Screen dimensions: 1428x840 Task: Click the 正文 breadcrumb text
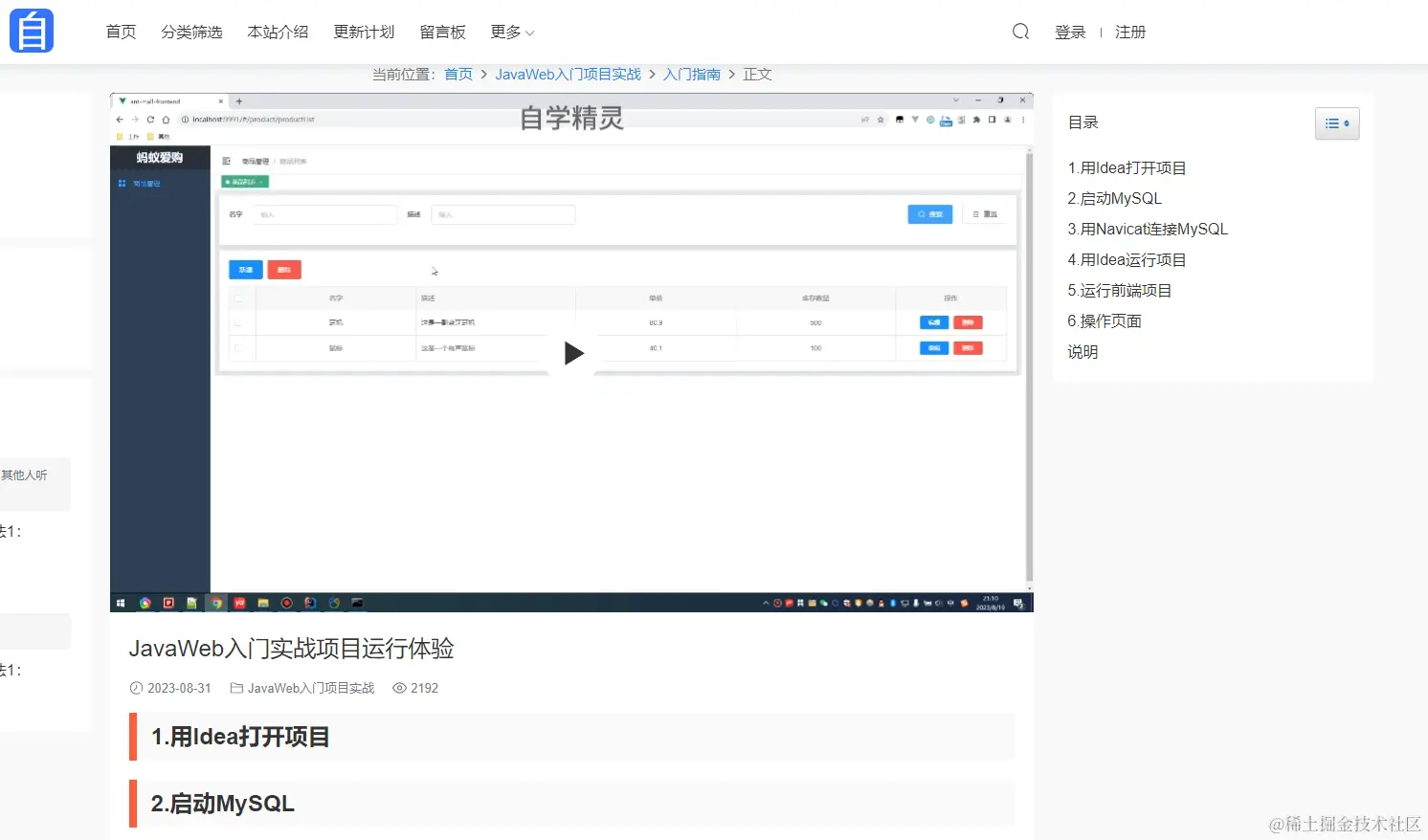coord(757,74)
